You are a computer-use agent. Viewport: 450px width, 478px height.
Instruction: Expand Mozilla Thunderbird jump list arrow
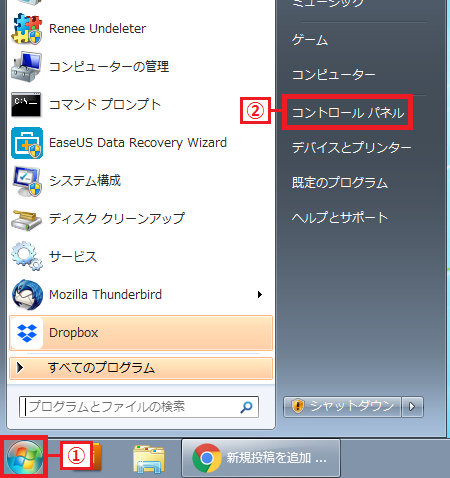click(x=260, y=294)
